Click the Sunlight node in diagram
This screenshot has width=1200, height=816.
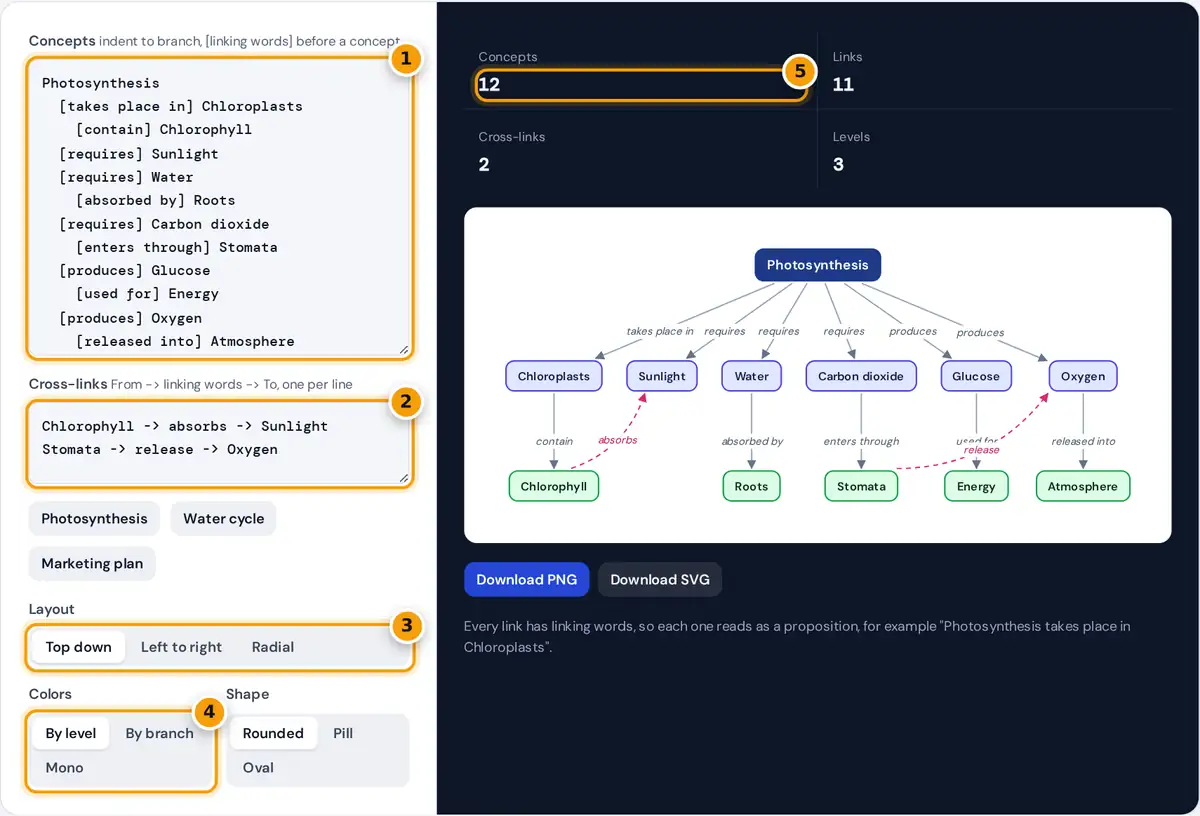pos(662,376)
